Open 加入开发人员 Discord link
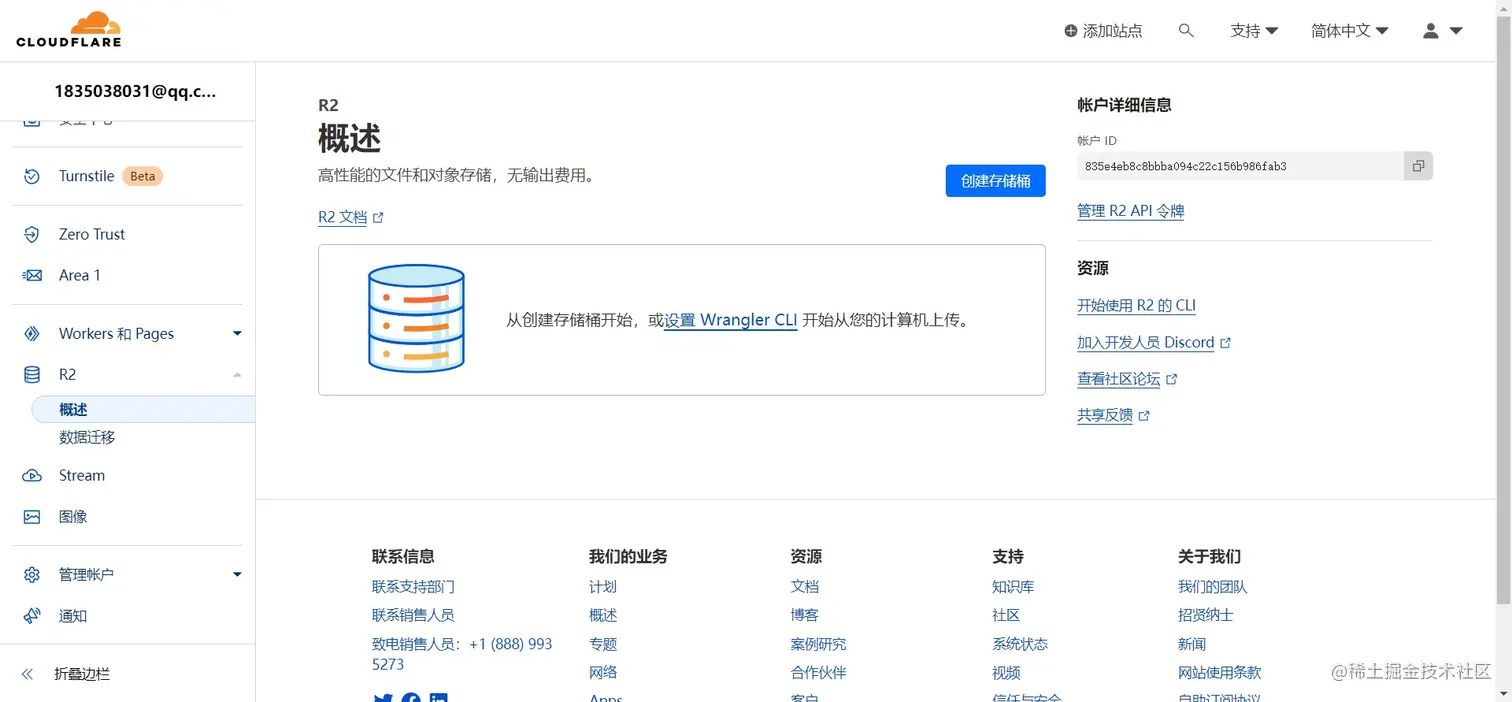The height and width of the screenshot is (702, 1512). [x=1145, y=343]
